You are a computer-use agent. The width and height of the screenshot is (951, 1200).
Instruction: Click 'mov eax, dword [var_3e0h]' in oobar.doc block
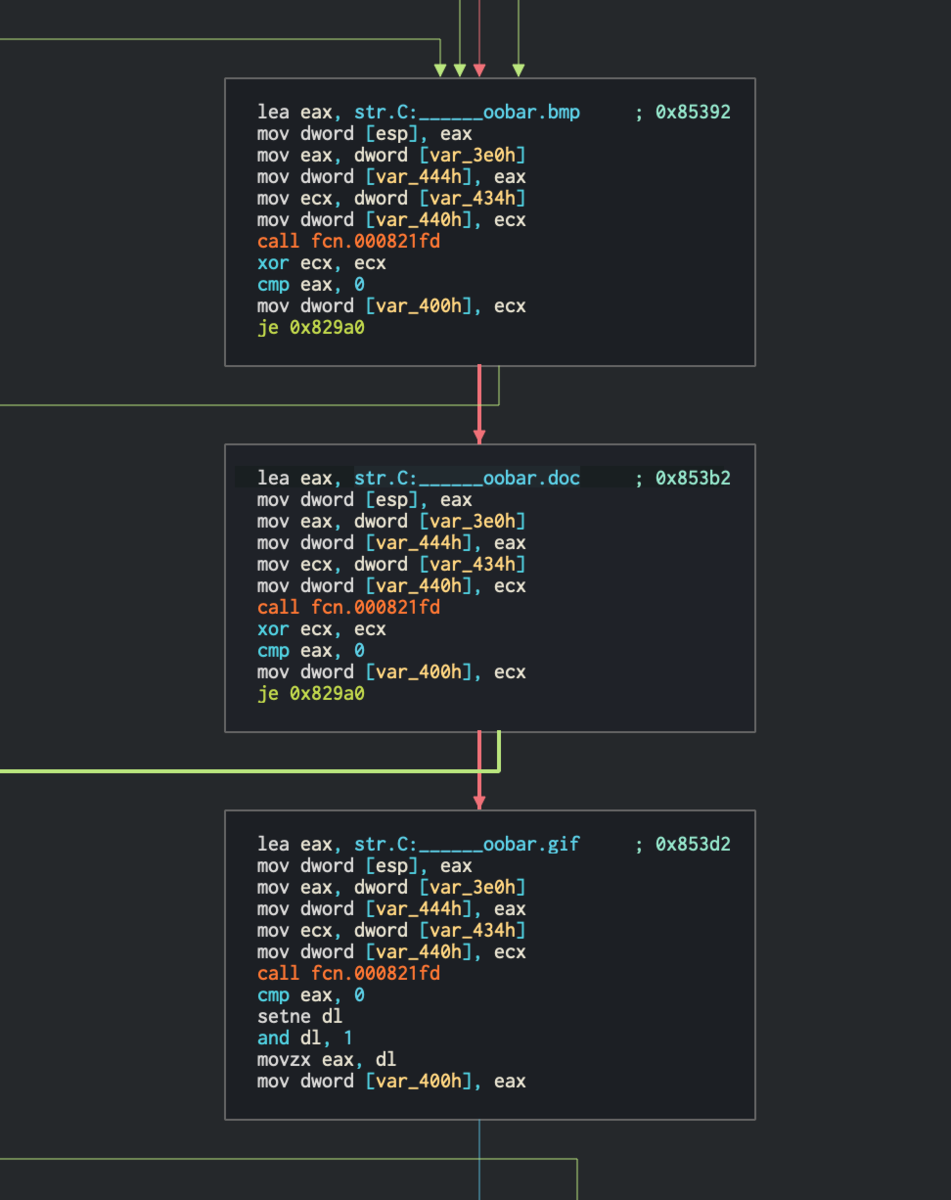pos(391,521)
